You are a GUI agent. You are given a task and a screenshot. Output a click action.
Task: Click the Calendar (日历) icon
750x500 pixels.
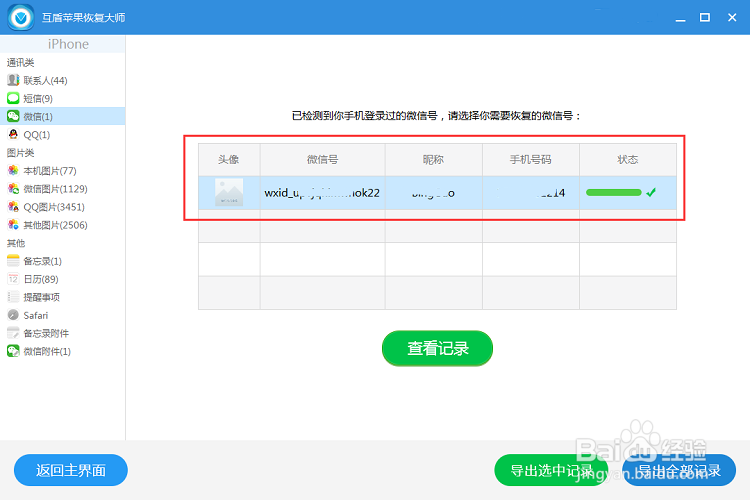[13, 279]
